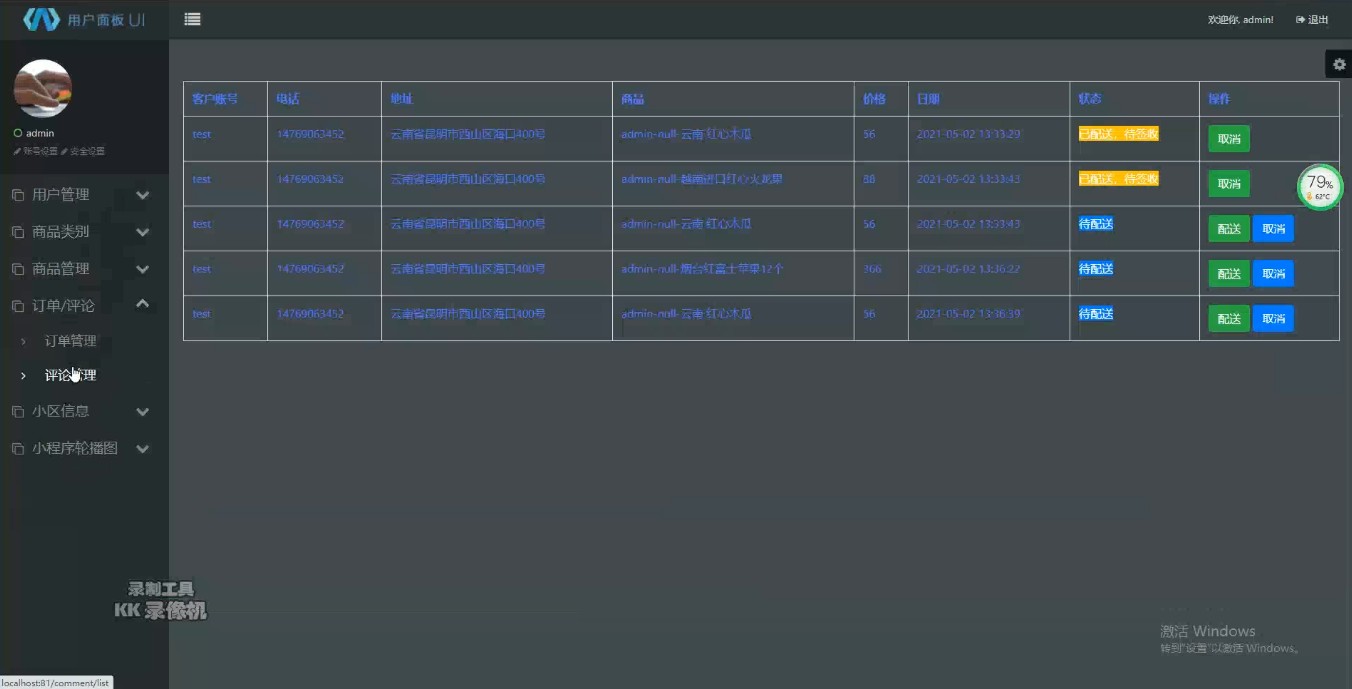Click the 用户面板 UI logo
Image resolution: width=1352 pixels, height=689 pixels.
pyautogui.click(x=84, y=20)
